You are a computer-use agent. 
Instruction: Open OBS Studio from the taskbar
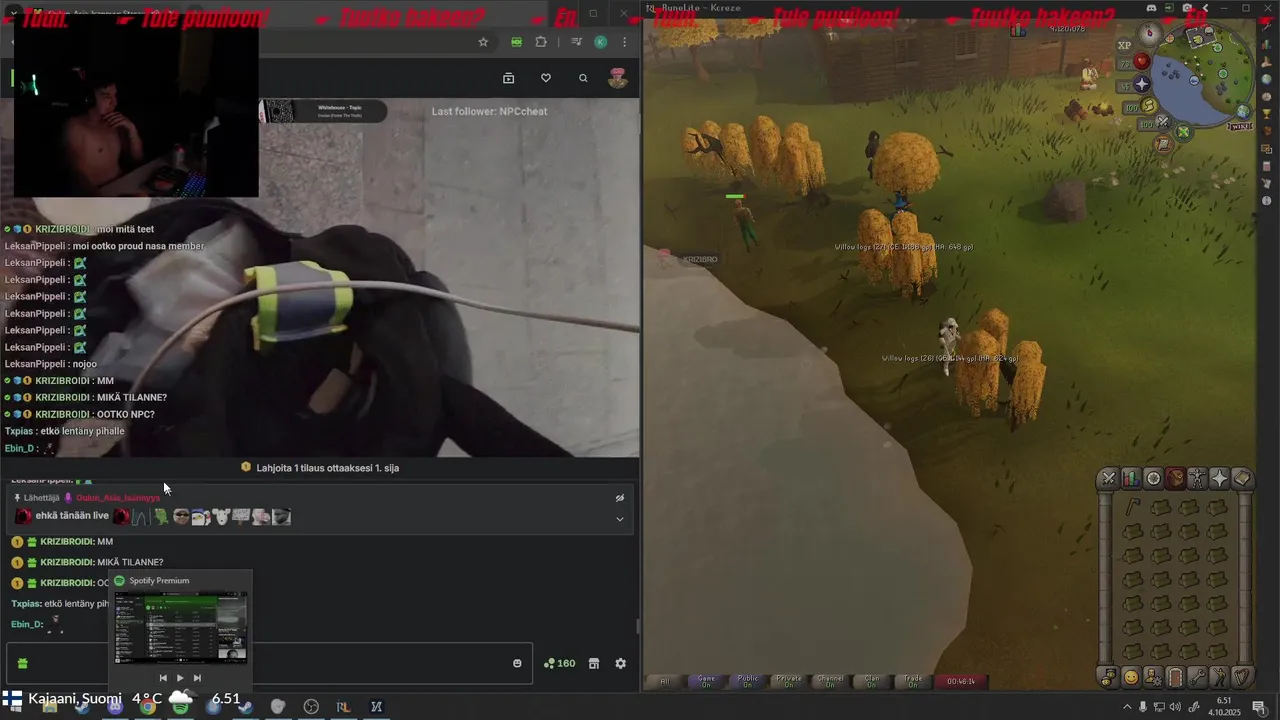pos(311,706)
